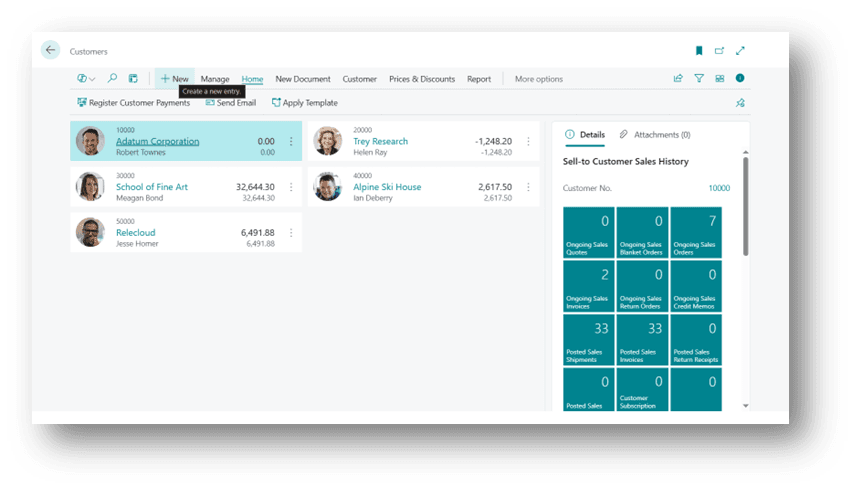This screenshot has width=854, height=489.
Task: Toggle the layout view icon
Action: 720,79
